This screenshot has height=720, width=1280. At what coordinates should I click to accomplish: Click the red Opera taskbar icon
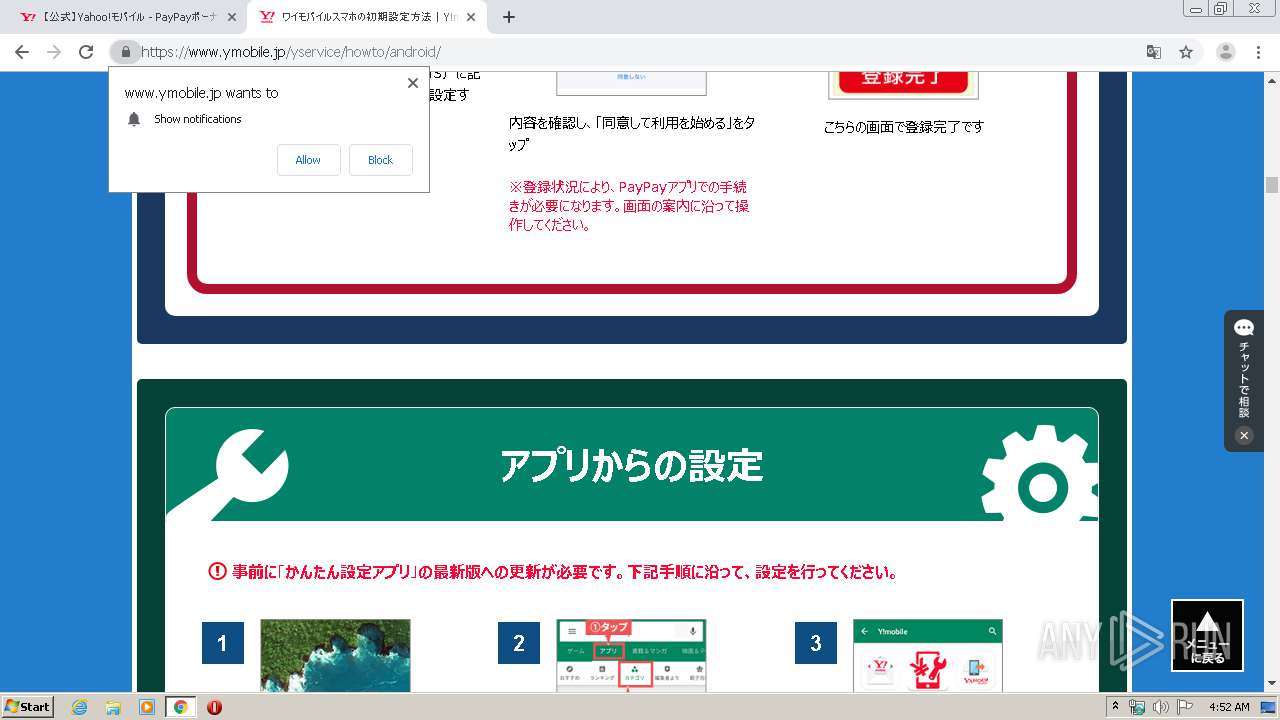214,707
